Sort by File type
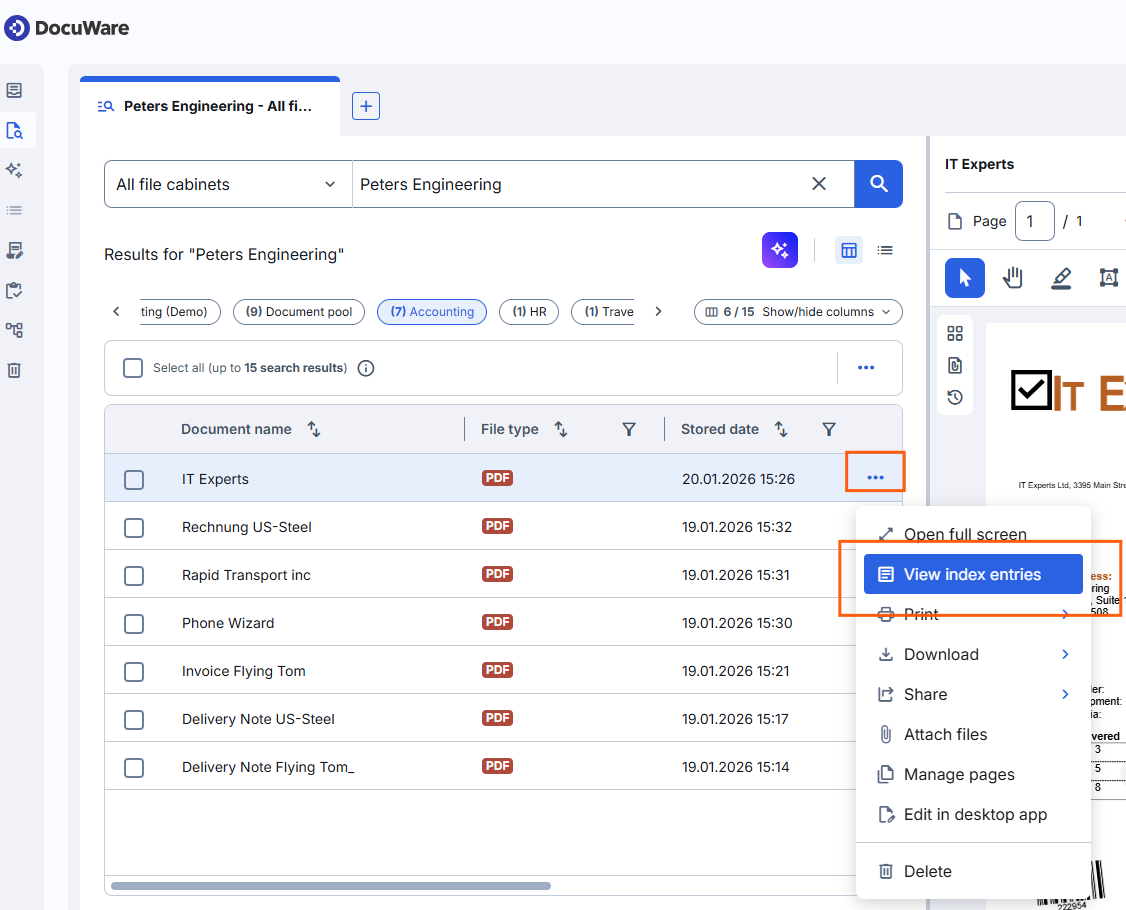This screenshot has width=1126, height=910. (x=561, y=430)
